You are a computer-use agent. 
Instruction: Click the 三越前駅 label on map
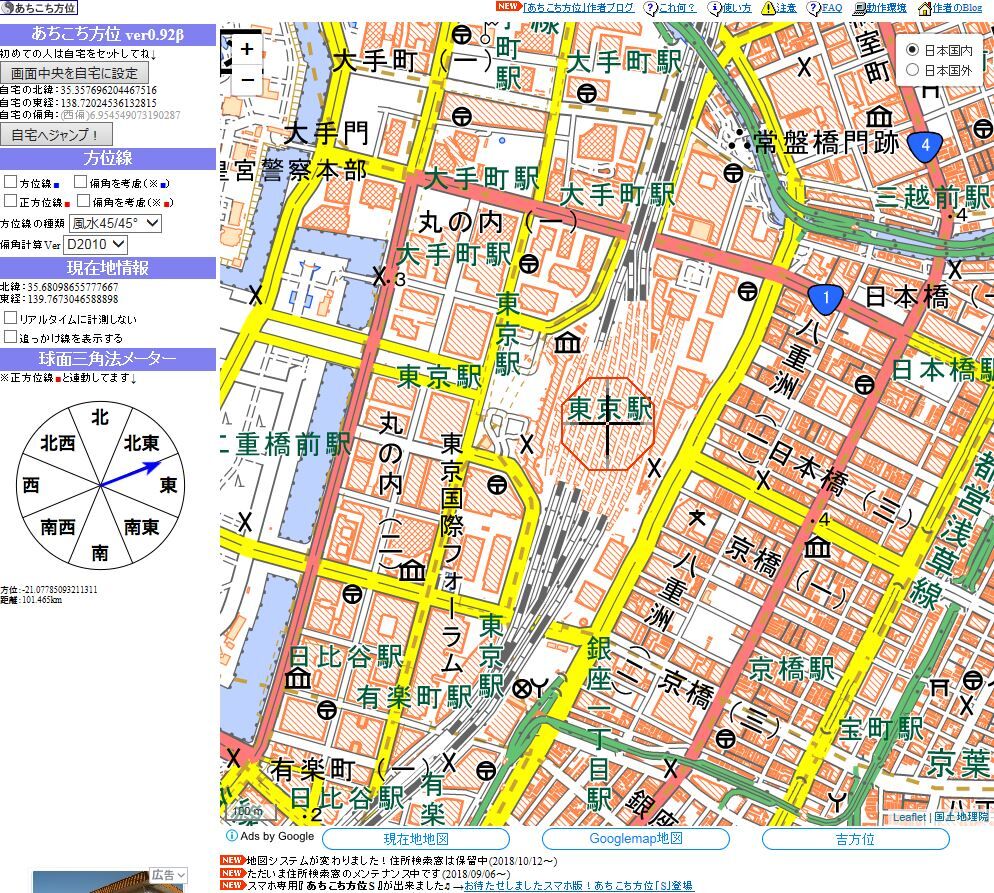click(932, 198)
